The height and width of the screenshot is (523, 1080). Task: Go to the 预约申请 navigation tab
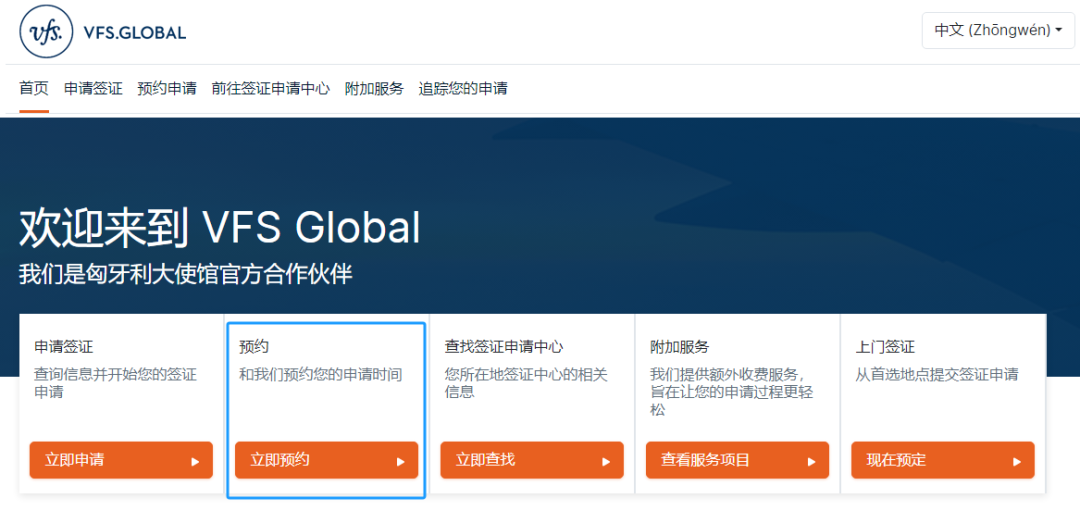167,89
